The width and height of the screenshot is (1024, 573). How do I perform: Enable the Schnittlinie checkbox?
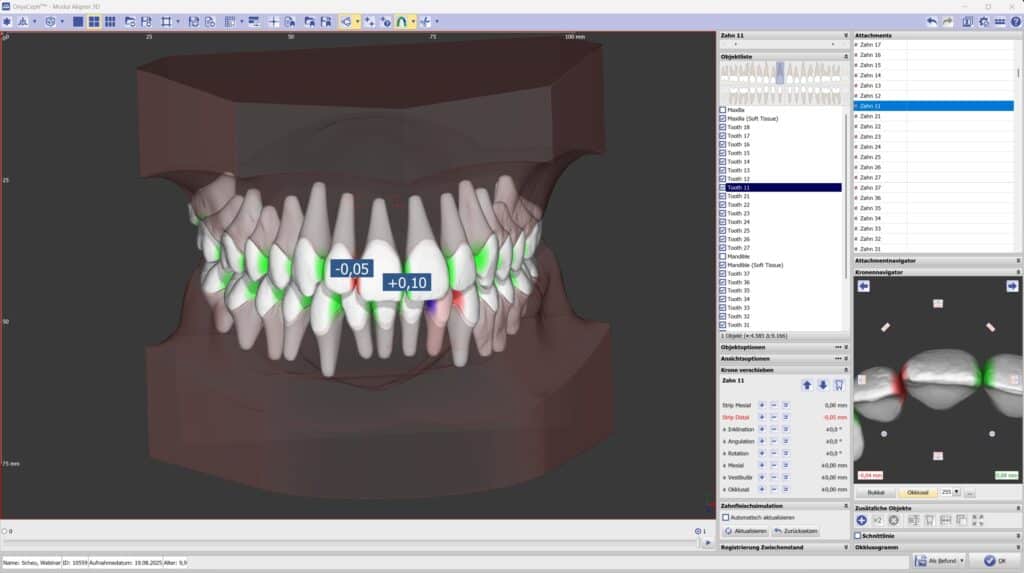pyautogui.click(x=858, y=535)
